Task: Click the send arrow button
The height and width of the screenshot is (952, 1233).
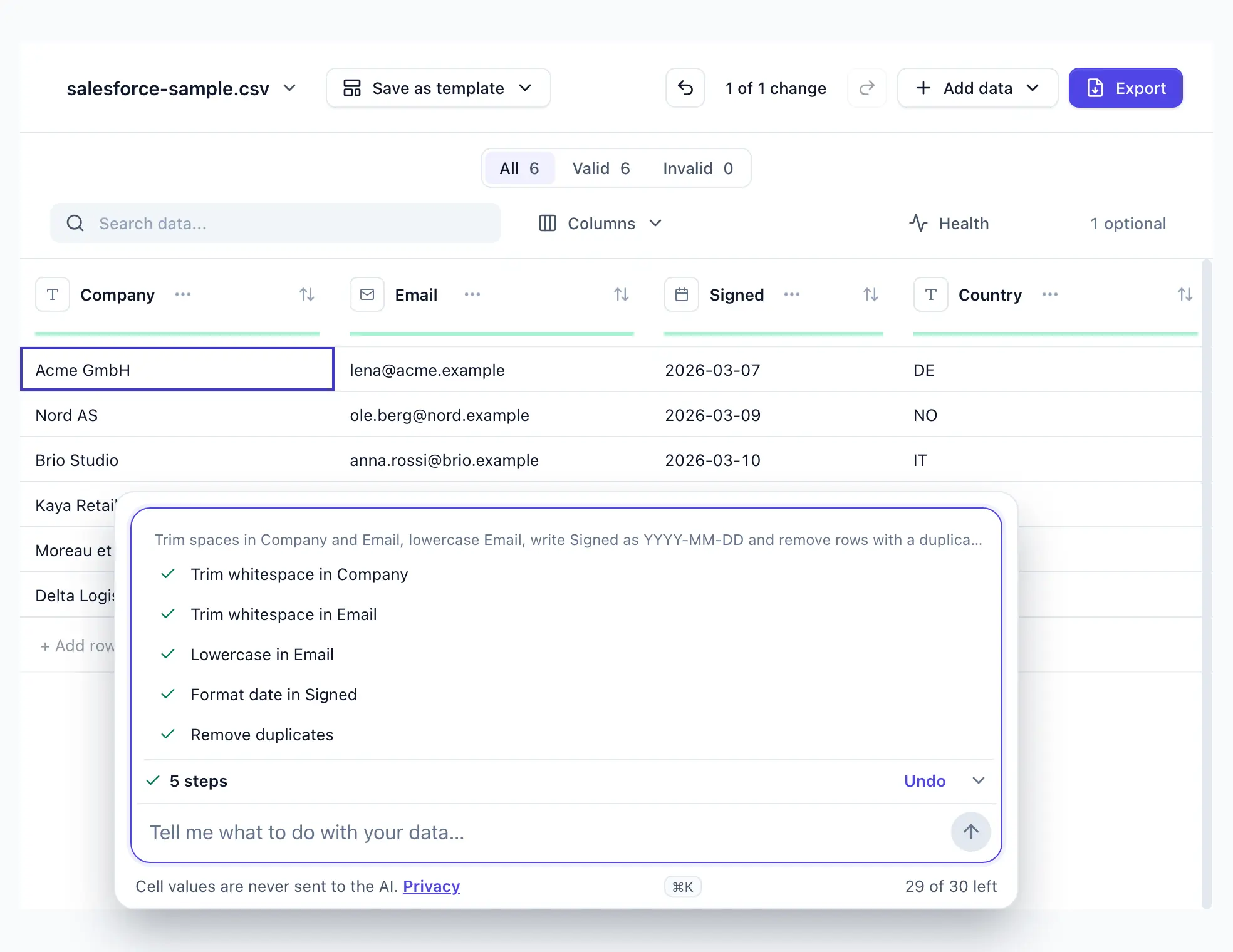Action: pyautogui.click(x=971, y=832)
